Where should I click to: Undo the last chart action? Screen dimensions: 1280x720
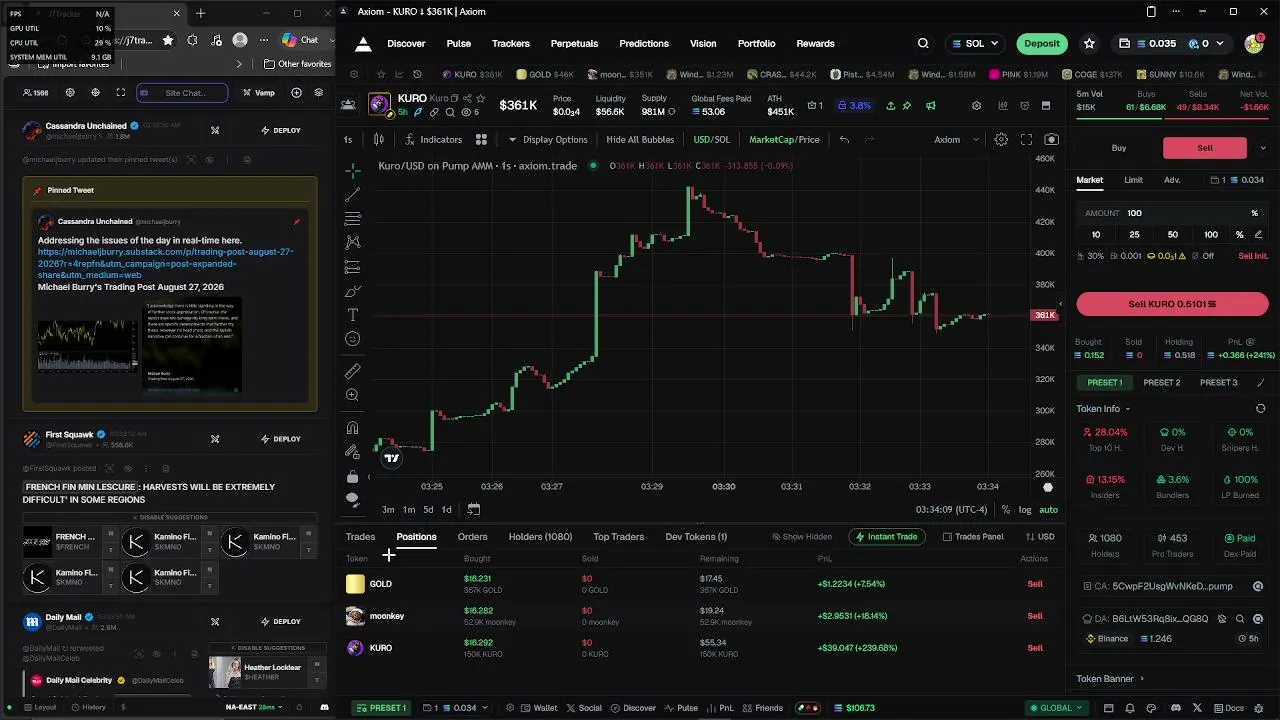pos(844,140)
